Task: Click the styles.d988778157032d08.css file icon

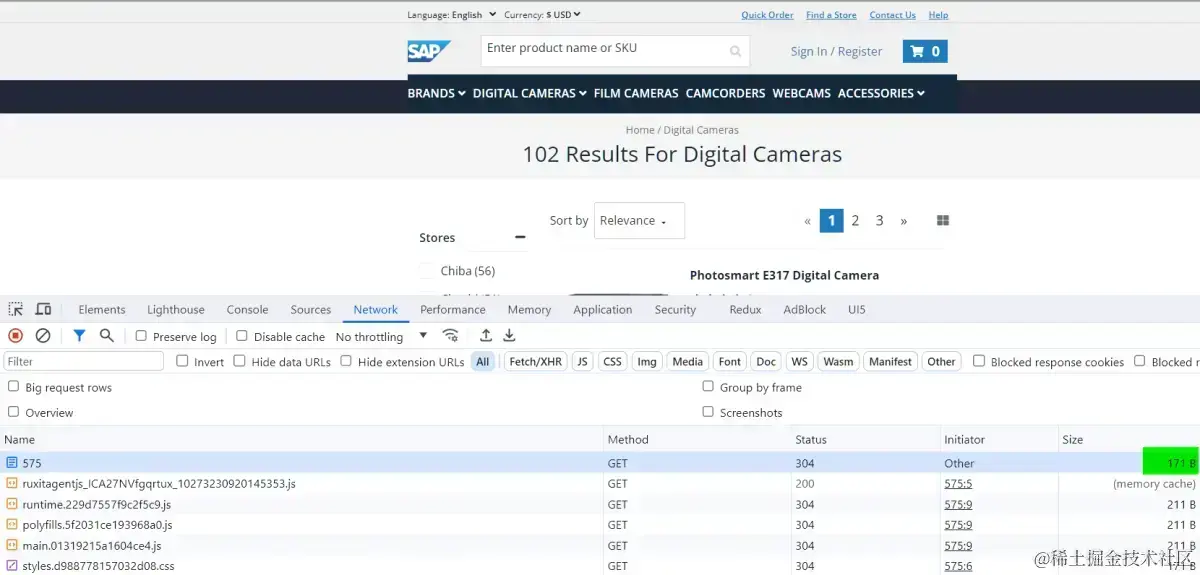Action: pyautogui.click(x=12, y=566)
